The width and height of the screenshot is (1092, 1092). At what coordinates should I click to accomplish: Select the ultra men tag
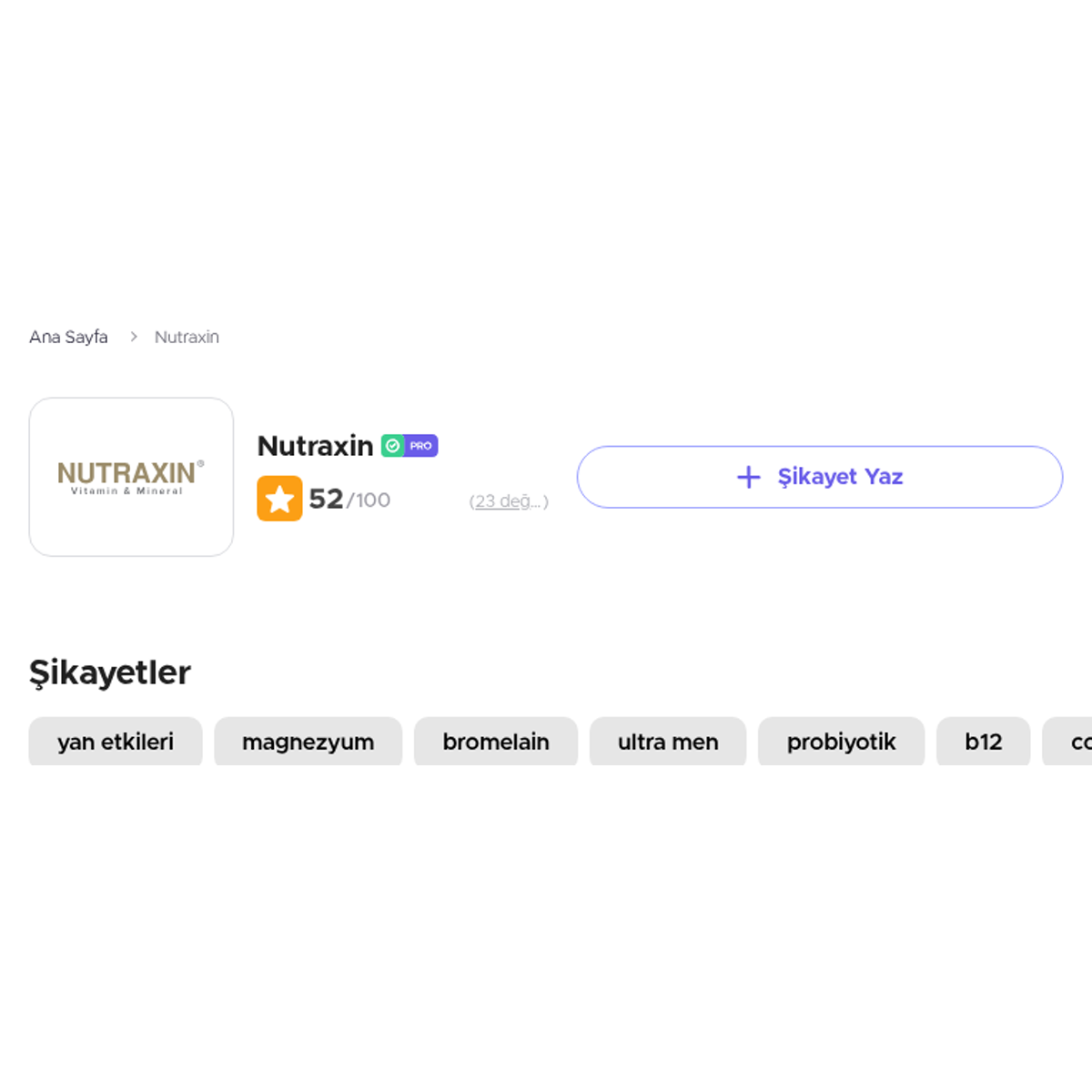(668, 742)
